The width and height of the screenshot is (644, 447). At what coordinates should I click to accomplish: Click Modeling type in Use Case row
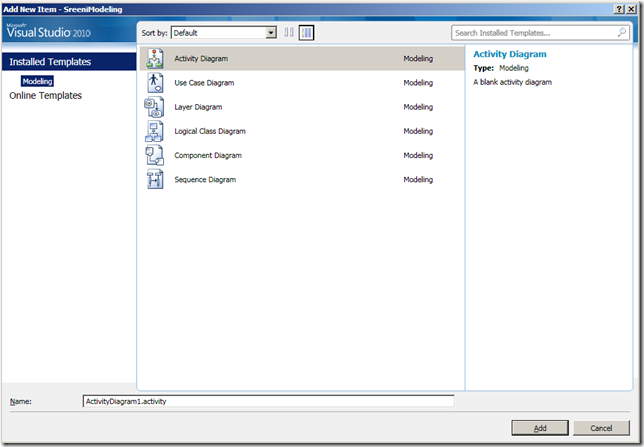[418, 83]
